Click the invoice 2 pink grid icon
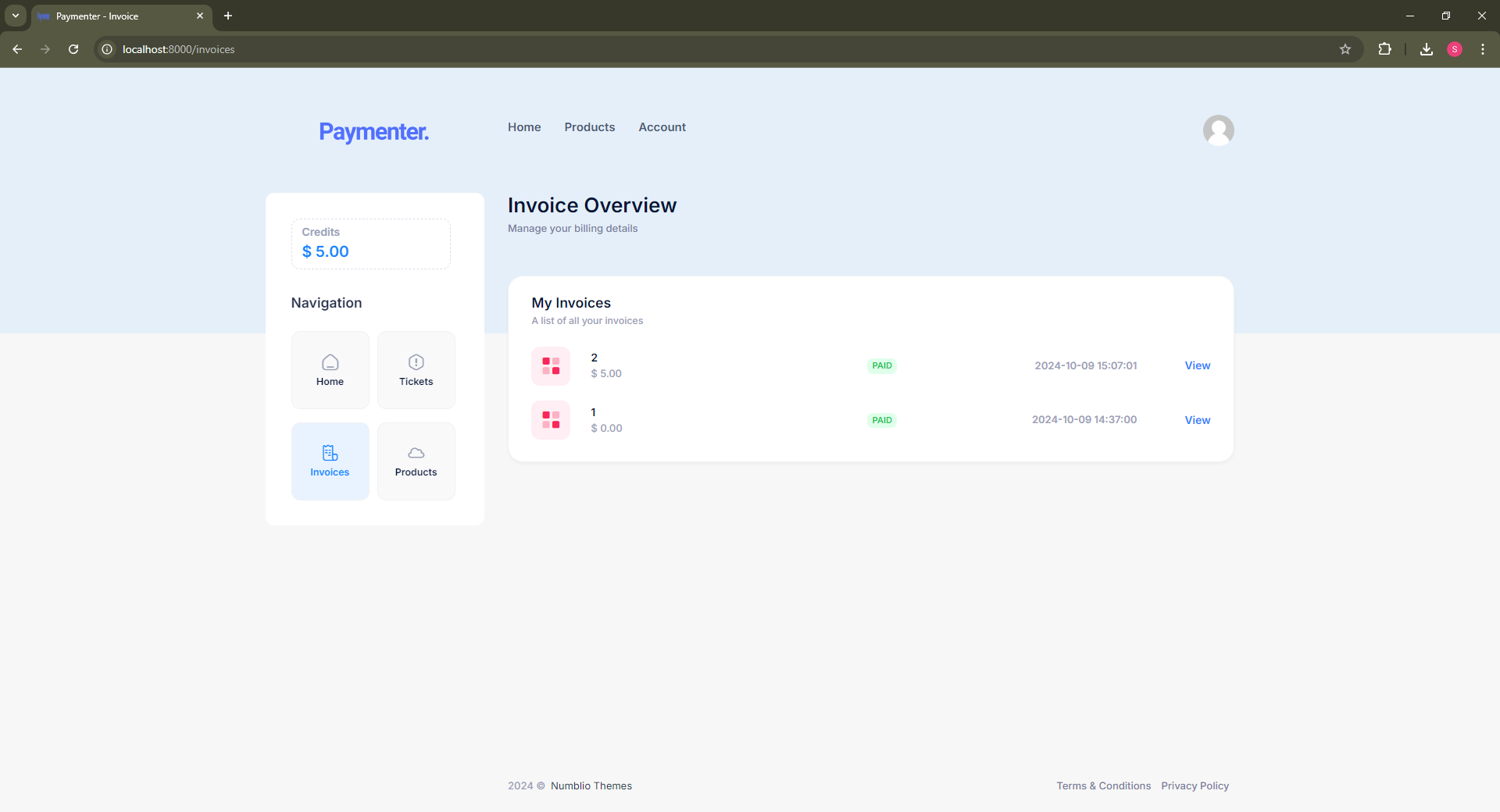 [551, 365]
